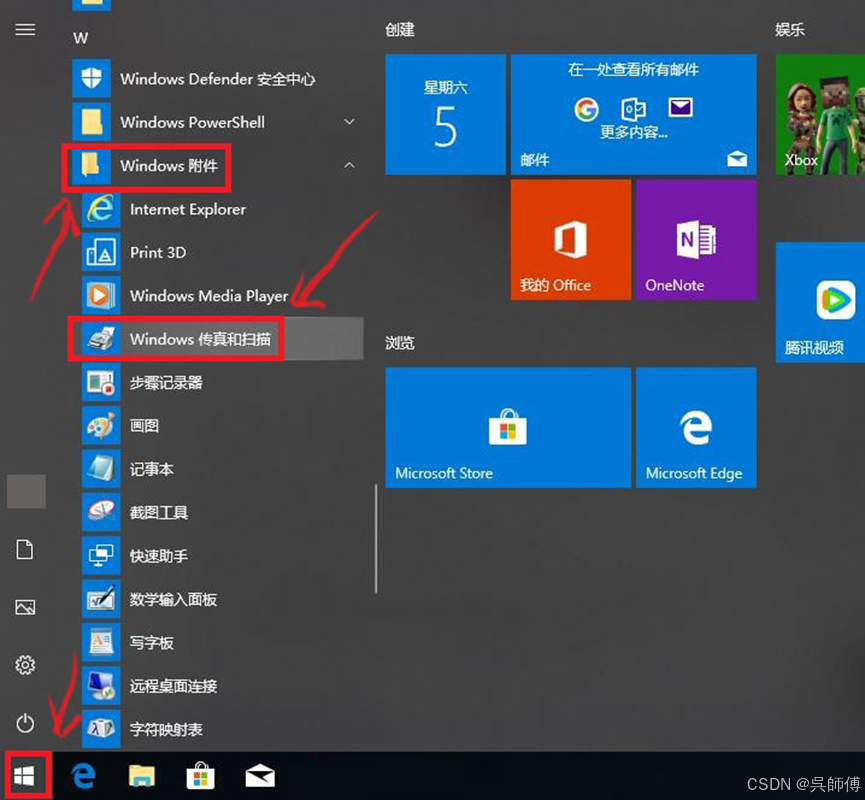Click the 数学输入面板 icon

(101, 599)
